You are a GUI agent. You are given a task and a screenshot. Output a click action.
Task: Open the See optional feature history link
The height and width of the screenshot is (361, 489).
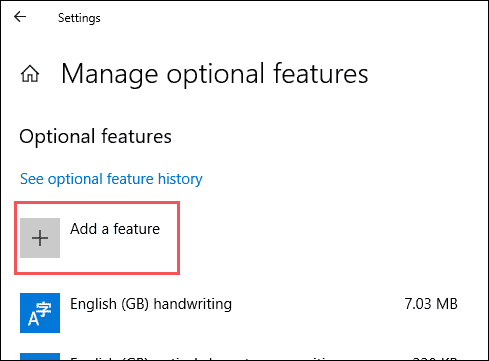[x=111, y=179]
